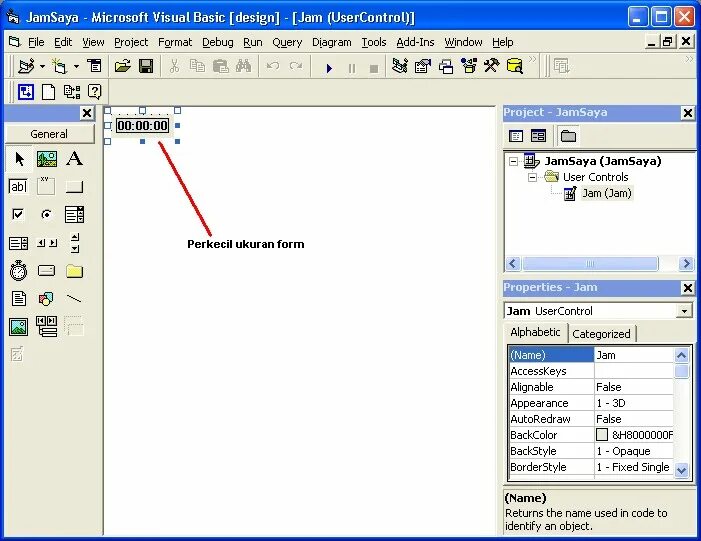The height and width of the screenshot is (541, 701).
Task: Select the vertical scrollbar tool
Action: [x=75, y=243]
